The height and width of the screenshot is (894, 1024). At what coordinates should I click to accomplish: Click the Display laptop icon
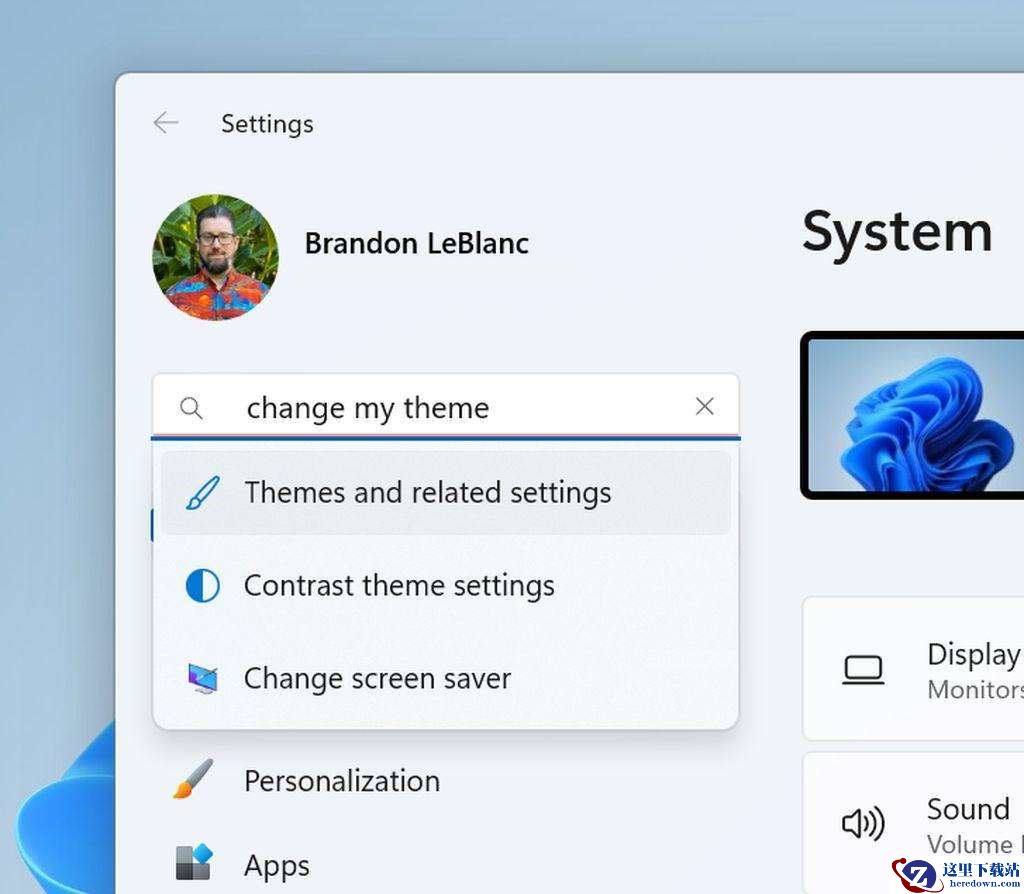tap(863, 670)
